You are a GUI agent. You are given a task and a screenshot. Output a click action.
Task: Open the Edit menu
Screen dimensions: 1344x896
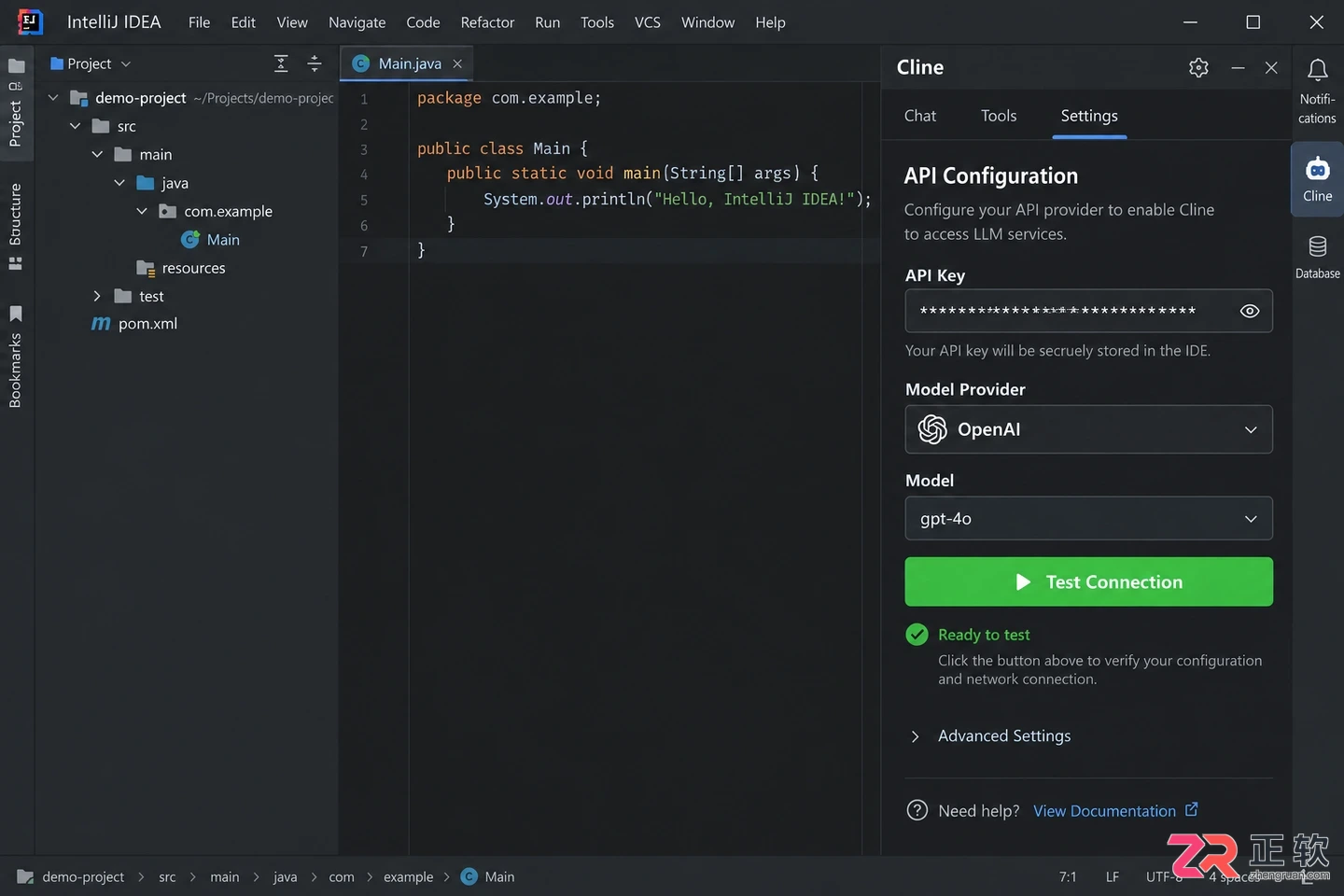tap(244, 22)
